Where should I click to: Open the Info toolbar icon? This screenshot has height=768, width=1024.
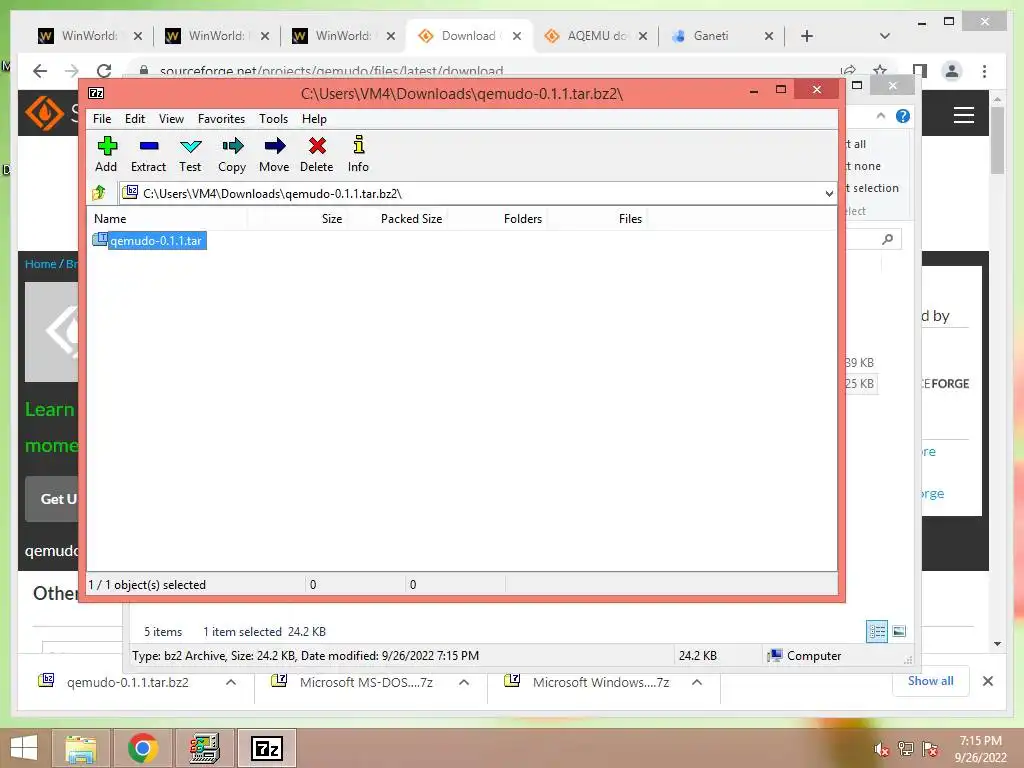(x=358, y=154)
